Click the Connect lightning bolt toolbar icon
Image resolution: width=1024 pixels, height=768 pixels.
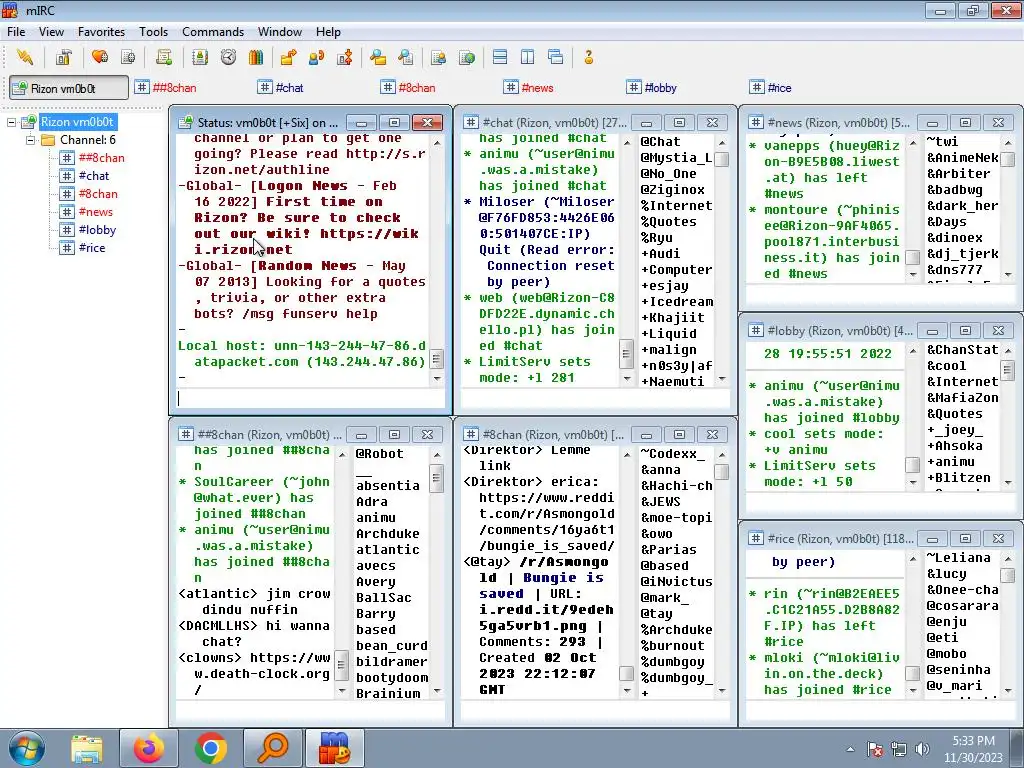coord(25,57)
